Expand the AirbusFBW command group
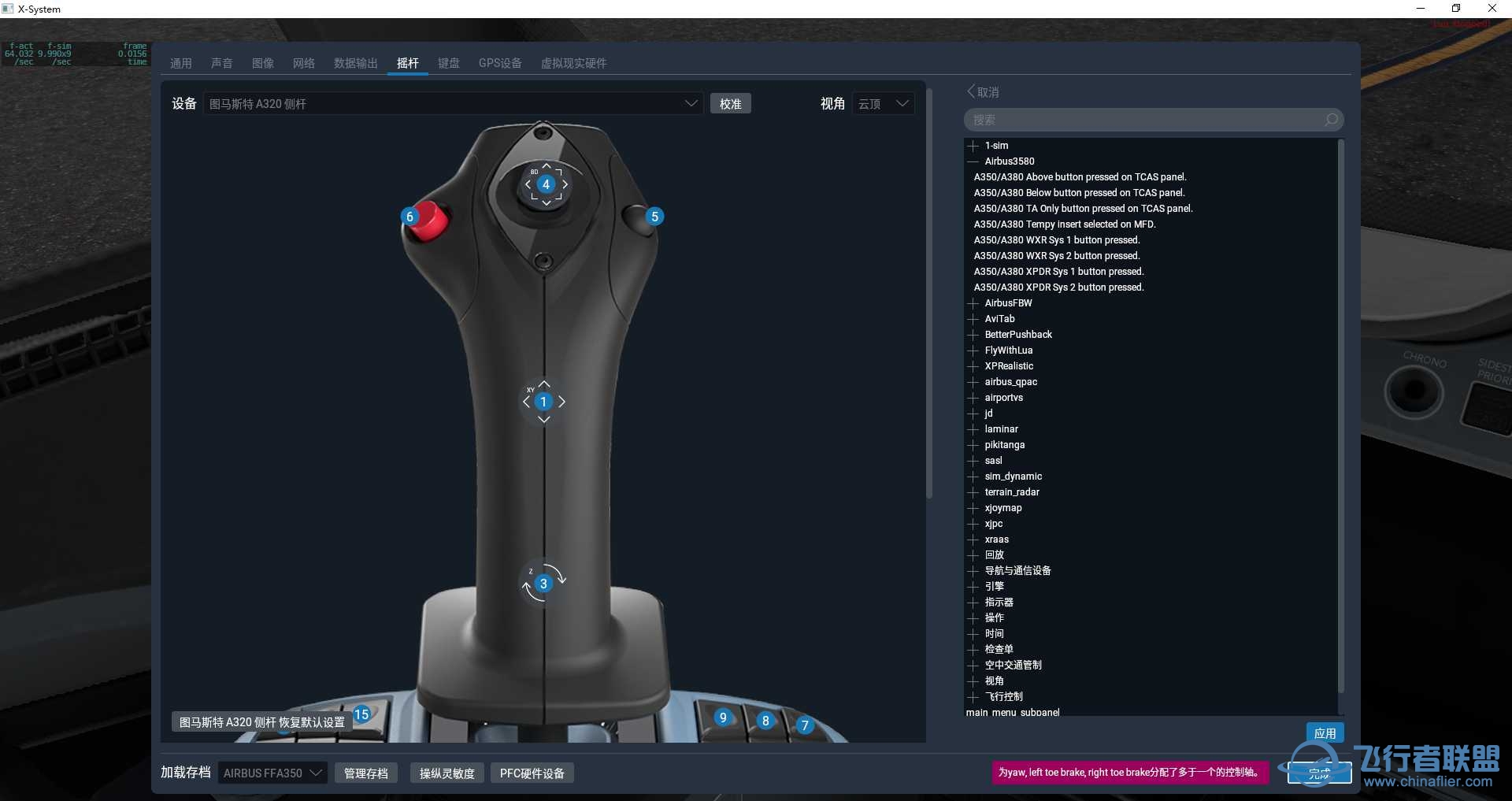1512x801 pixels. (x=973, y=303)
